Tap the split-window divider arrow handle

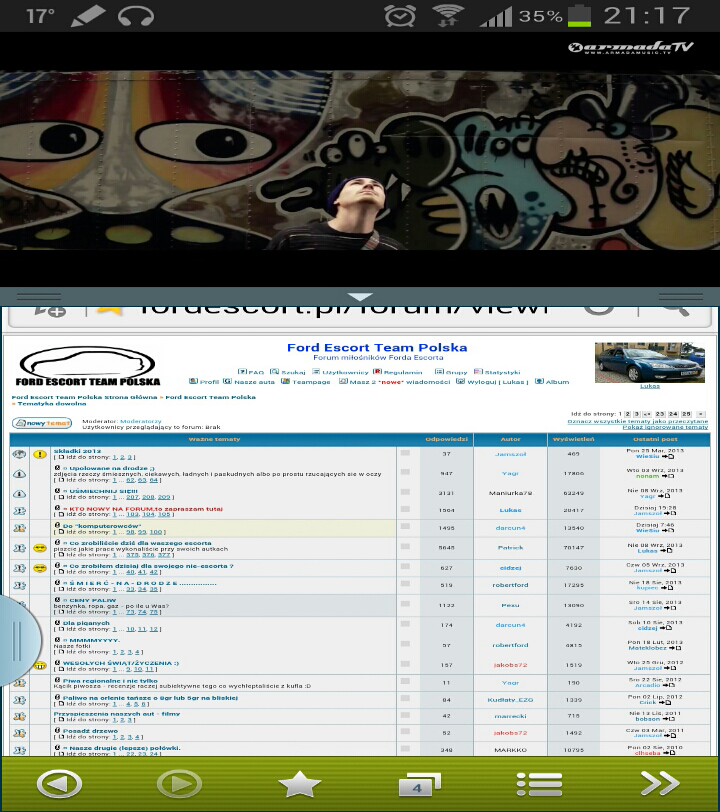tap(360, 296)
